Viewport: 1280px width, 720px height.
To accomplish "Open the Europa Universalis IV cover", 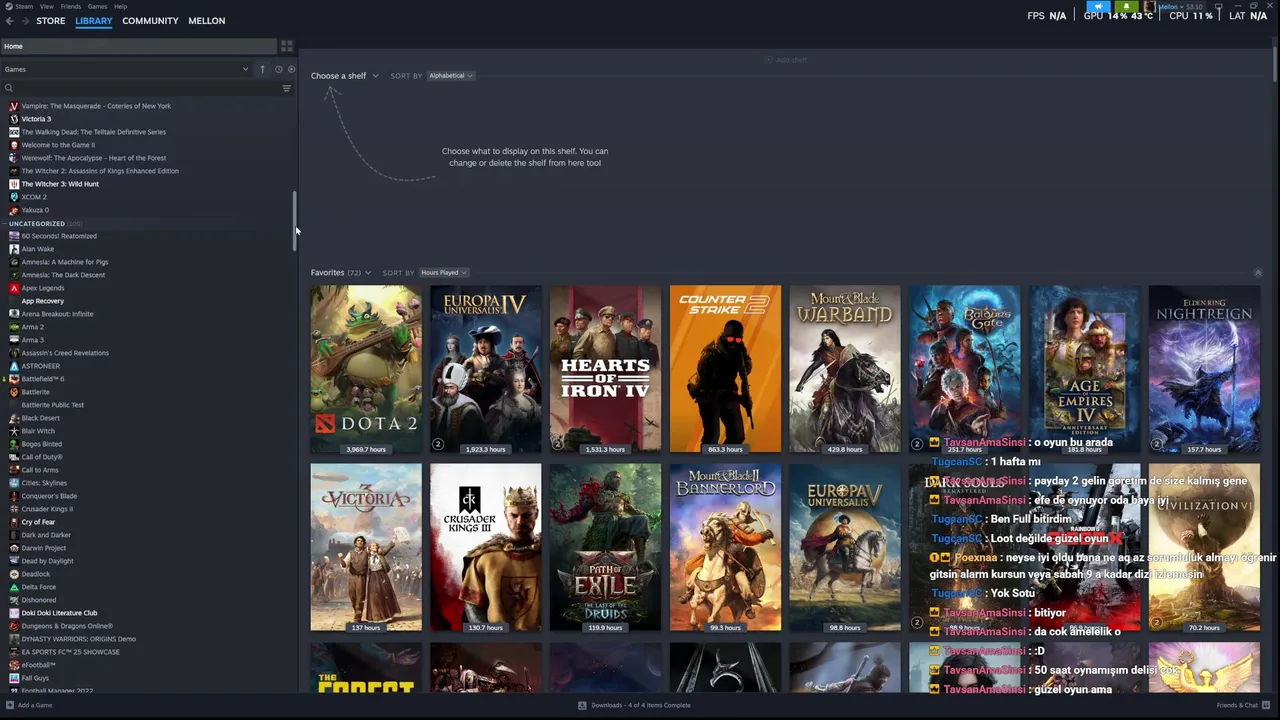I will (x=486, y=369).
